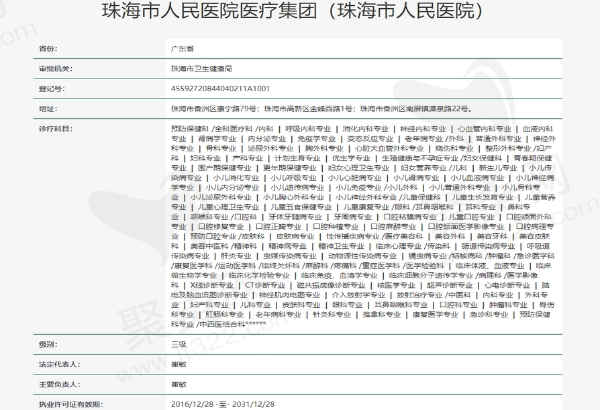600x410 pixels.
Task: Click 新生儿专业 in the specialty list
Action: pos(498,168)
